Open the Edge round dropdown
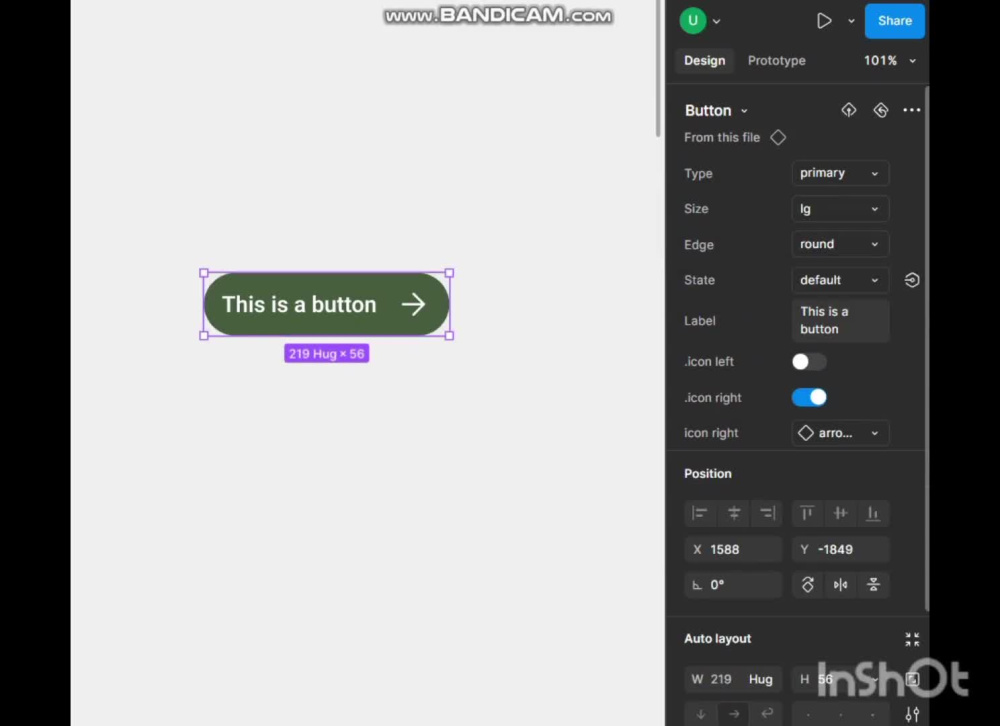1000x726 pixels. pos(839,244)
